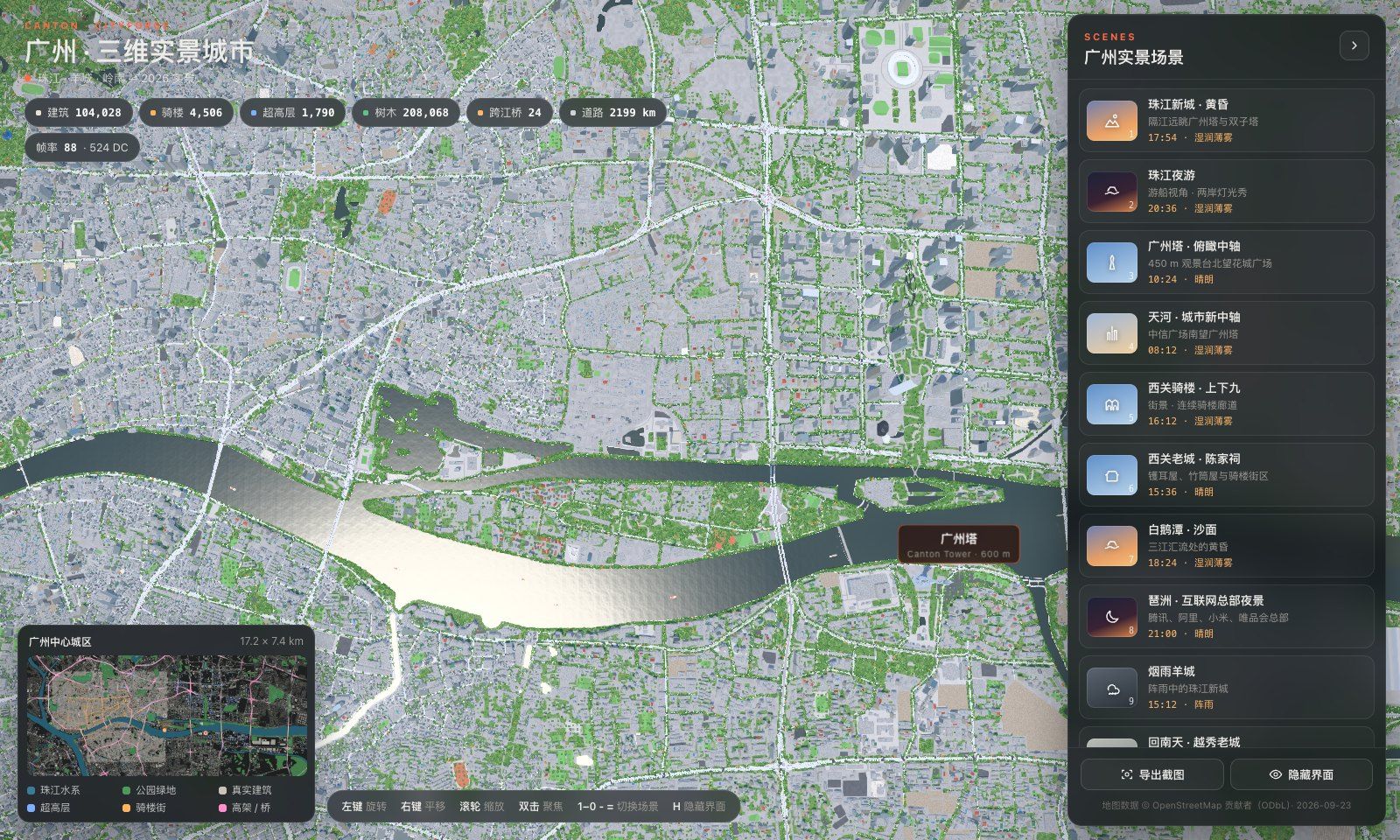Select the 烟雨羊城 rain cloud icon

pyautogui.click(x=1111, y=688)
